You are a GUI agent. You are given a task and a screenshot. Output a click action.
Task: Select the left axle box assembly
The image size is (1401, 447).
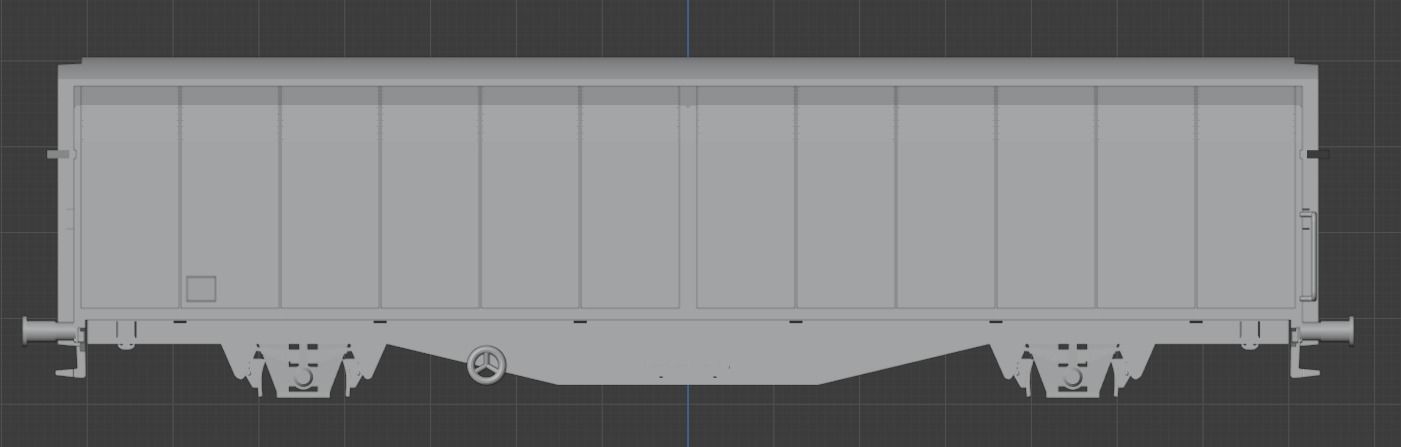click(303, 369)
